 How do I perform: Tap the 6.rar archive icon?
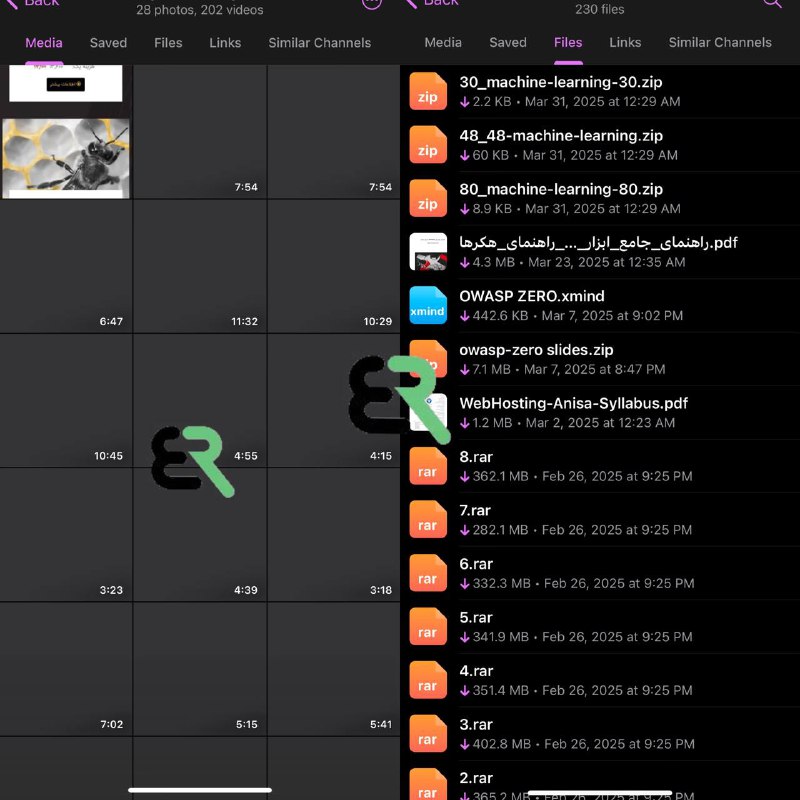click(x=428, y=573)
